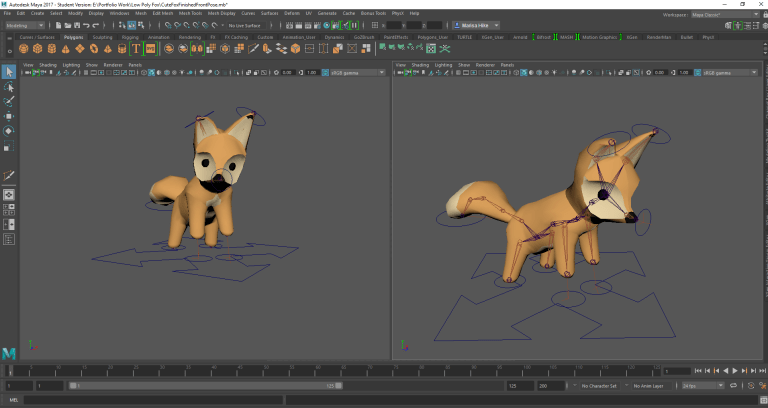Toggle snap to grids magnet
The height and width of the screenshot is (408, 768).
(x=168, y=25)
